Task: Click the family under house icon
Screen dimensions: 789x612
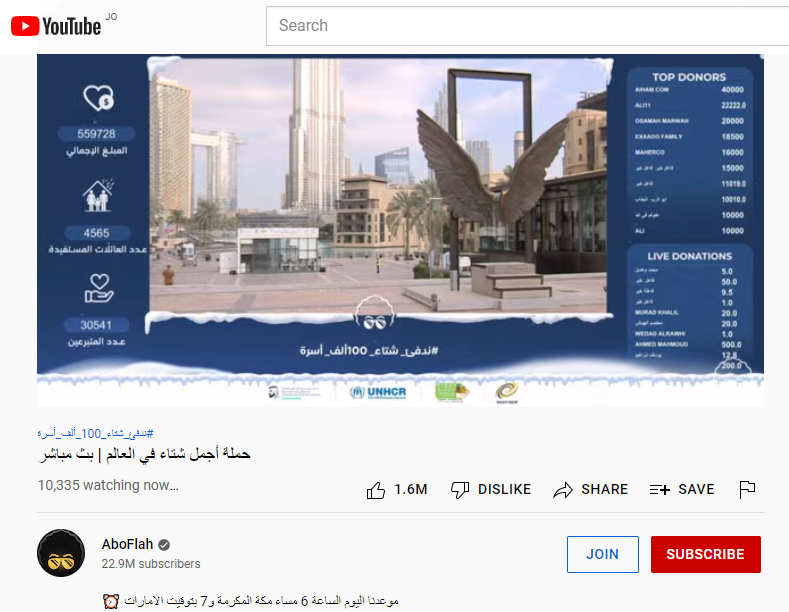Action: 98,195
